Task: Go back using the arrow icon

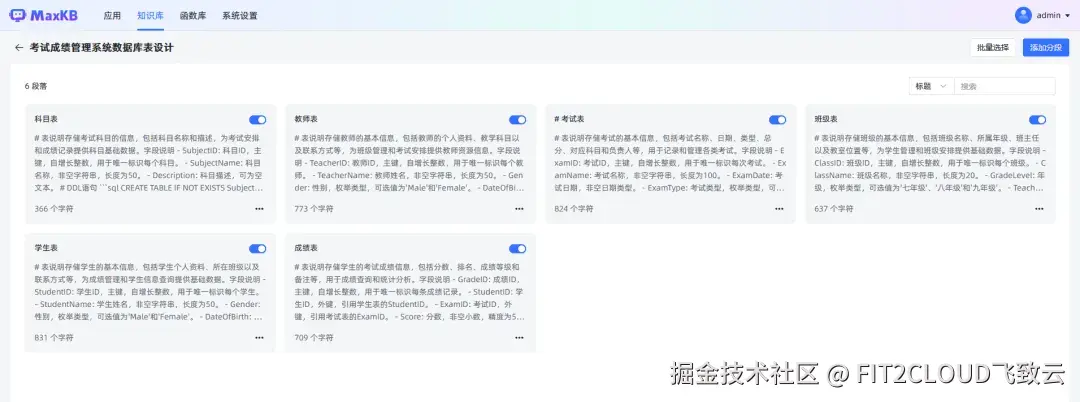Action: click(19, 47)
